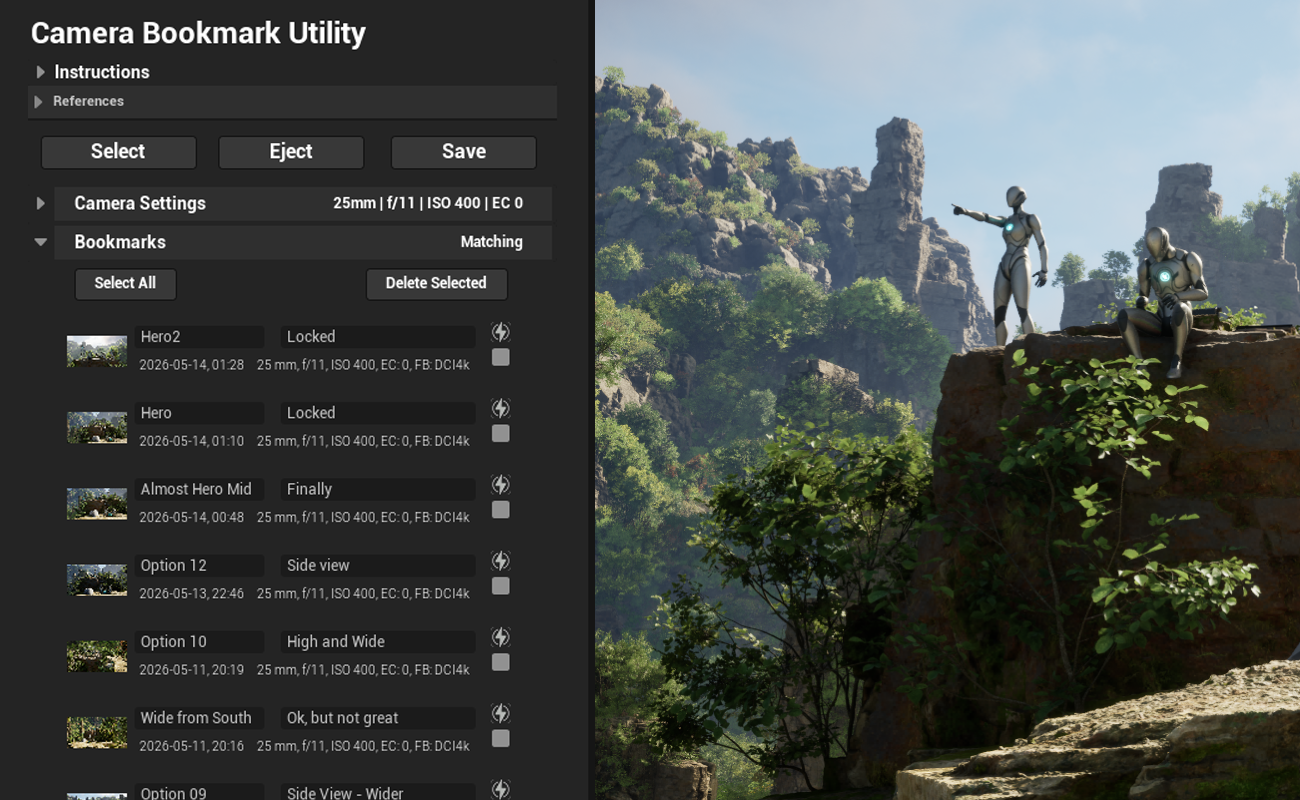Click the 25mm | f/11 | ISO 400 summary
1300x800 pixels.
(x=428, y=203)
